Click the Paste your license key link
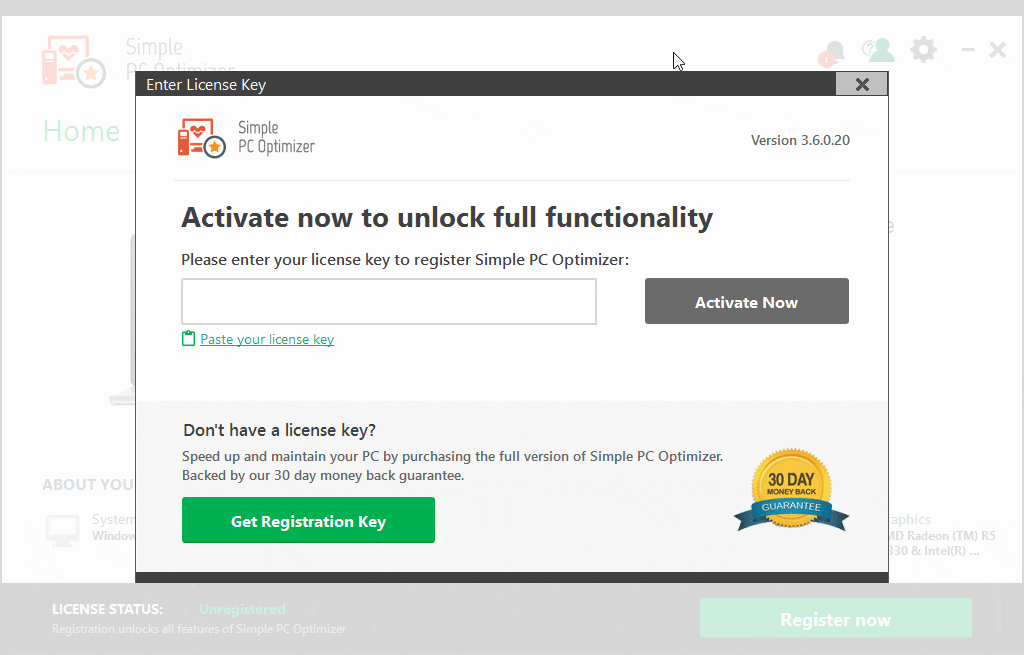The image size is (1024, 655). [x=266, y=340]
